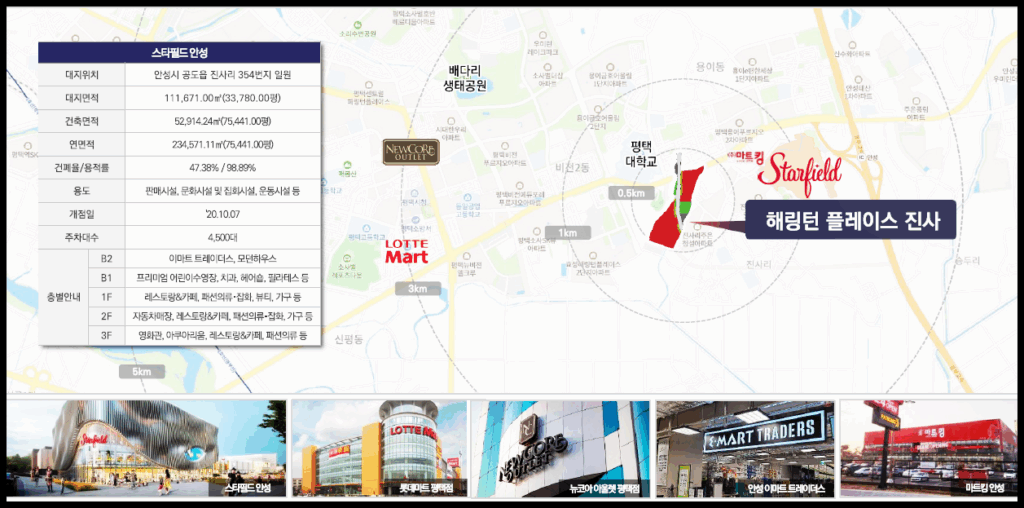
Task: Click the B2 floor cell
Action: [x=106, y=259]
